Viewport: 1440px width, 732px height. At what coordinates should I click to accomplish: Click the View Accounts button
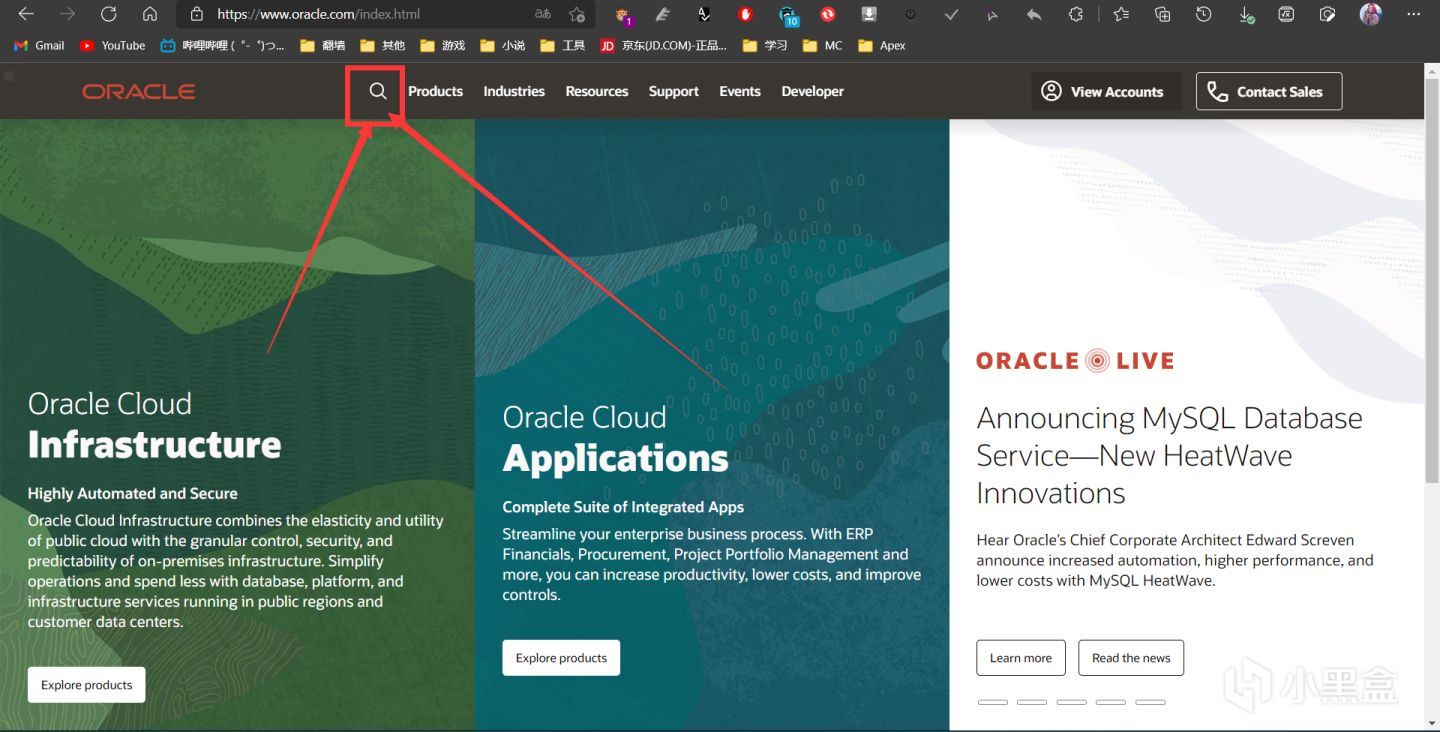(1106, 91)
